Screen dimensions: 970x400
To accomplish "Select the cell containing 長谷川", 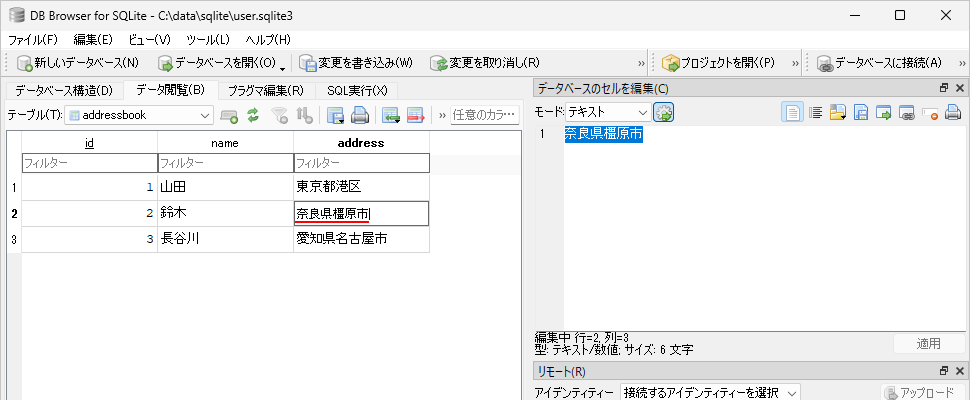I will 225,239.
